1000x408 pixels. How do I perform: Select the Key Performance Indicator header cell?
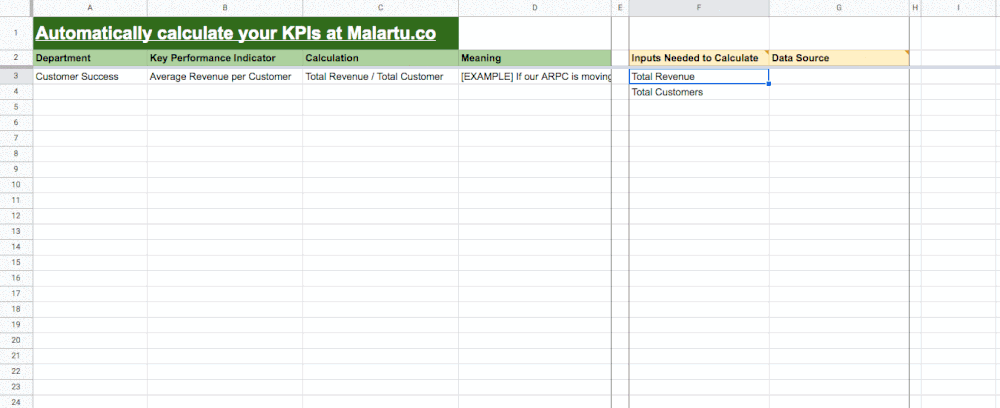coord(225,58)
